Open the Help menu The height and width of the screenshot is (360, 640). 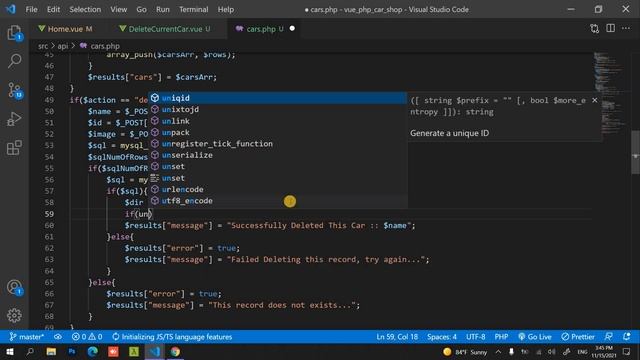pyautogui.click(x=226, y=9)
